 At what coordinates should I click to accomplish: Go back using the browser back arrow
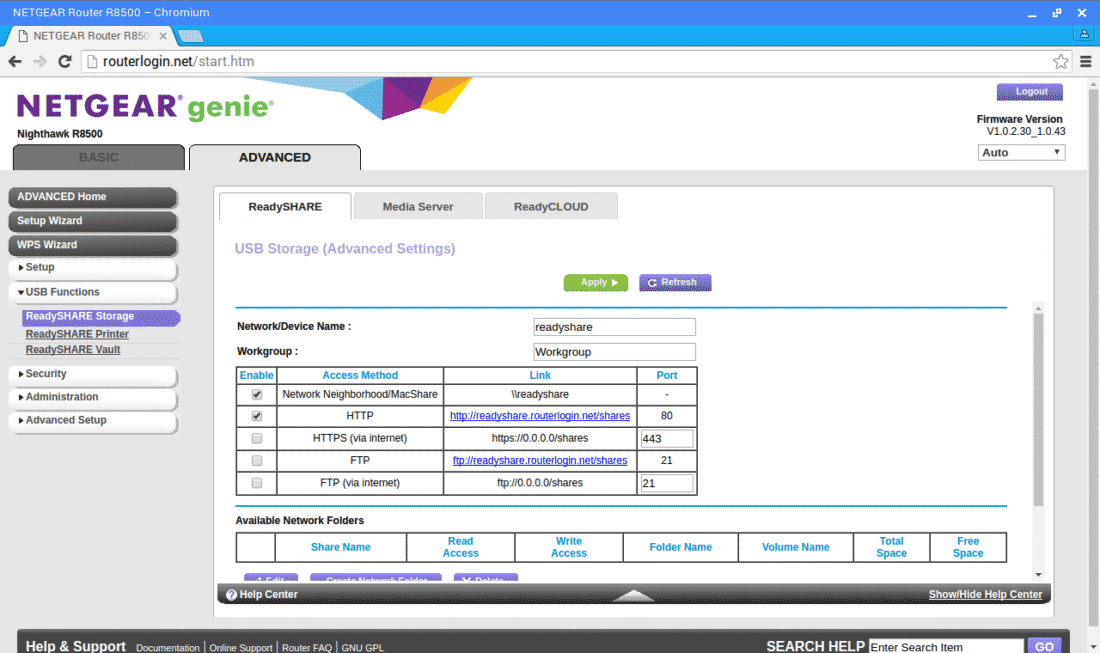coord(15,62)
